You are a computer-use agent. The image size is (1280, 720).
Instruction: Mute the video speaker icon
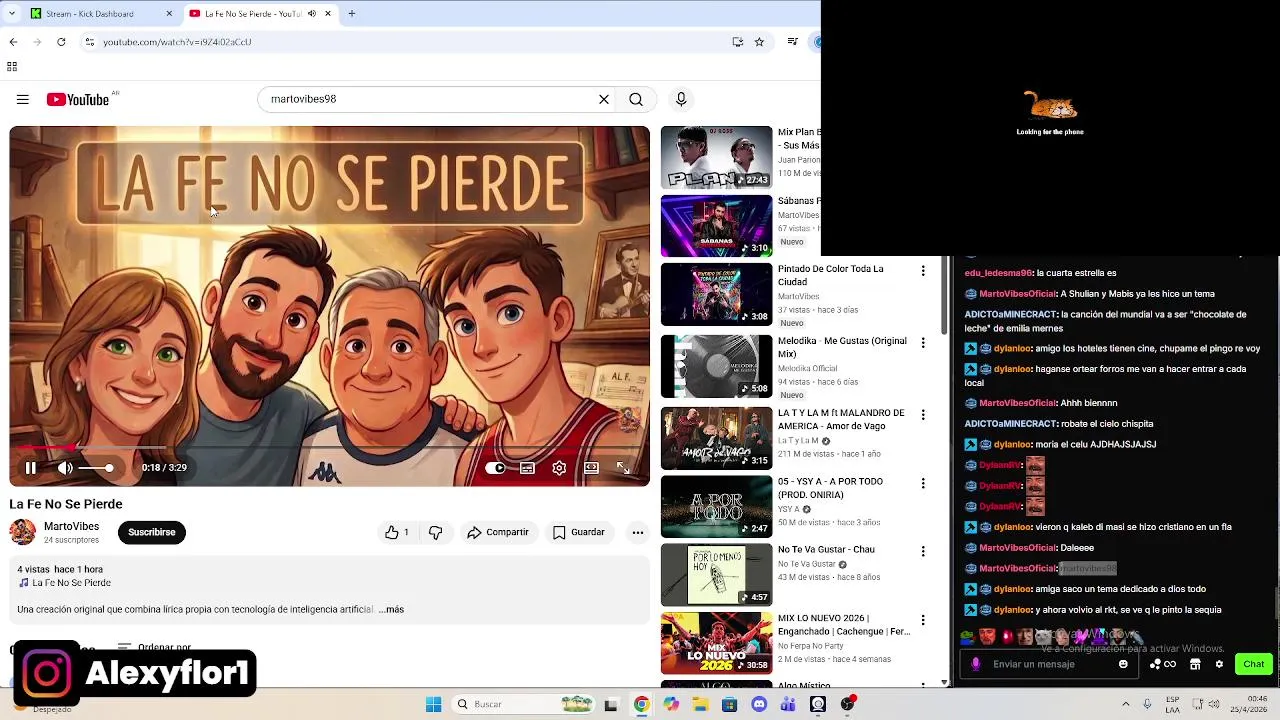(x=65, y=467)
